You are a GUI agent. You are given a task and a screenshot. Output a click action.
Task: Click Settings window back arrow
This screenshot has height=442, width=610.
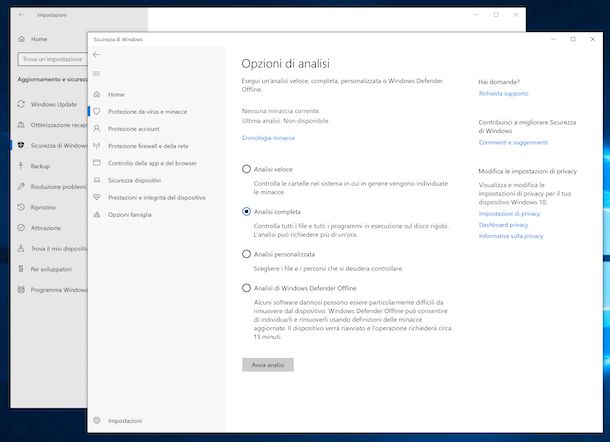click(21, 15)
